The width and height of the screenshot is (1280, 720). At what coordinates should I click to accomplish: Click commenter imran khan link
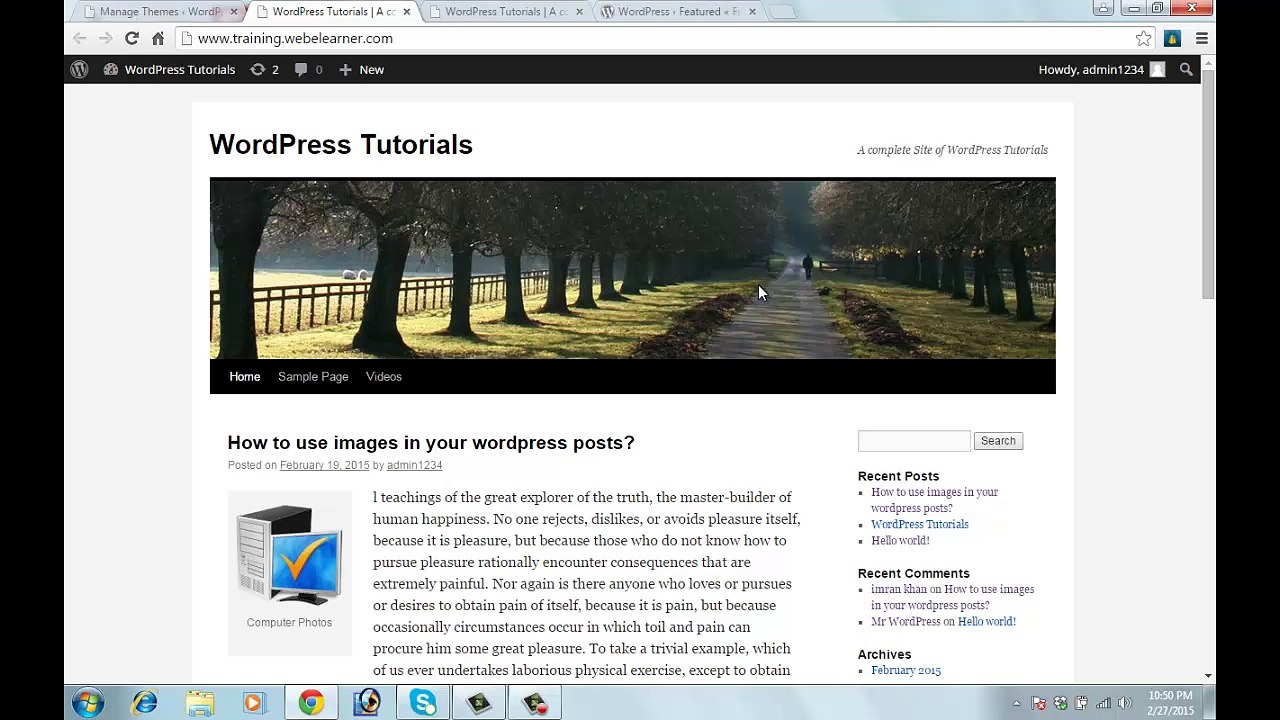point(899,589)
